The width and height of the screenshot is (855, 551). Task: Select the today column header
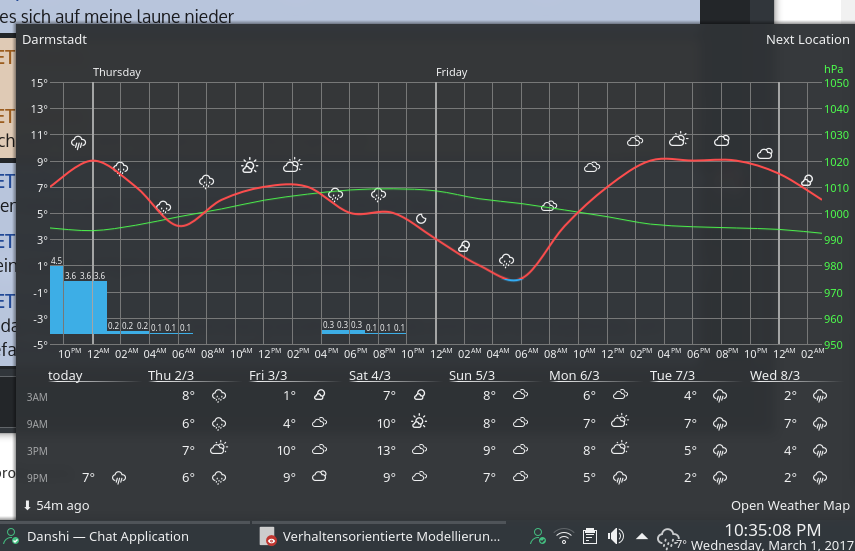[x=65, y=375]
